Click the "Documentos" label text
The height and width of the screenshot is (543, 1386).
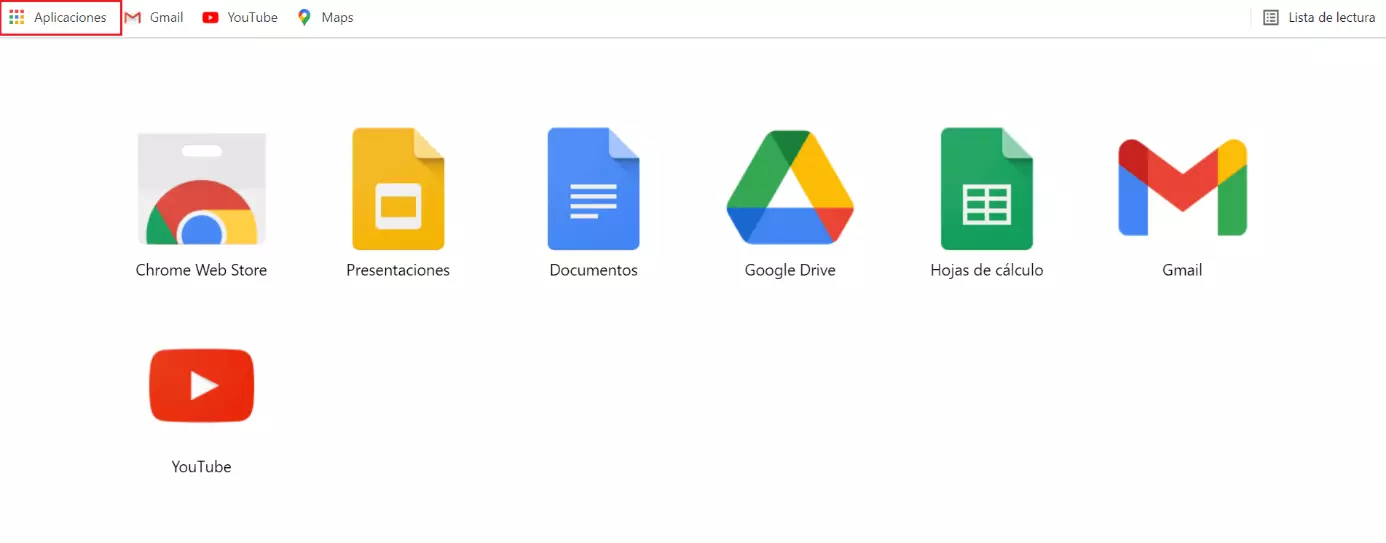593,270
